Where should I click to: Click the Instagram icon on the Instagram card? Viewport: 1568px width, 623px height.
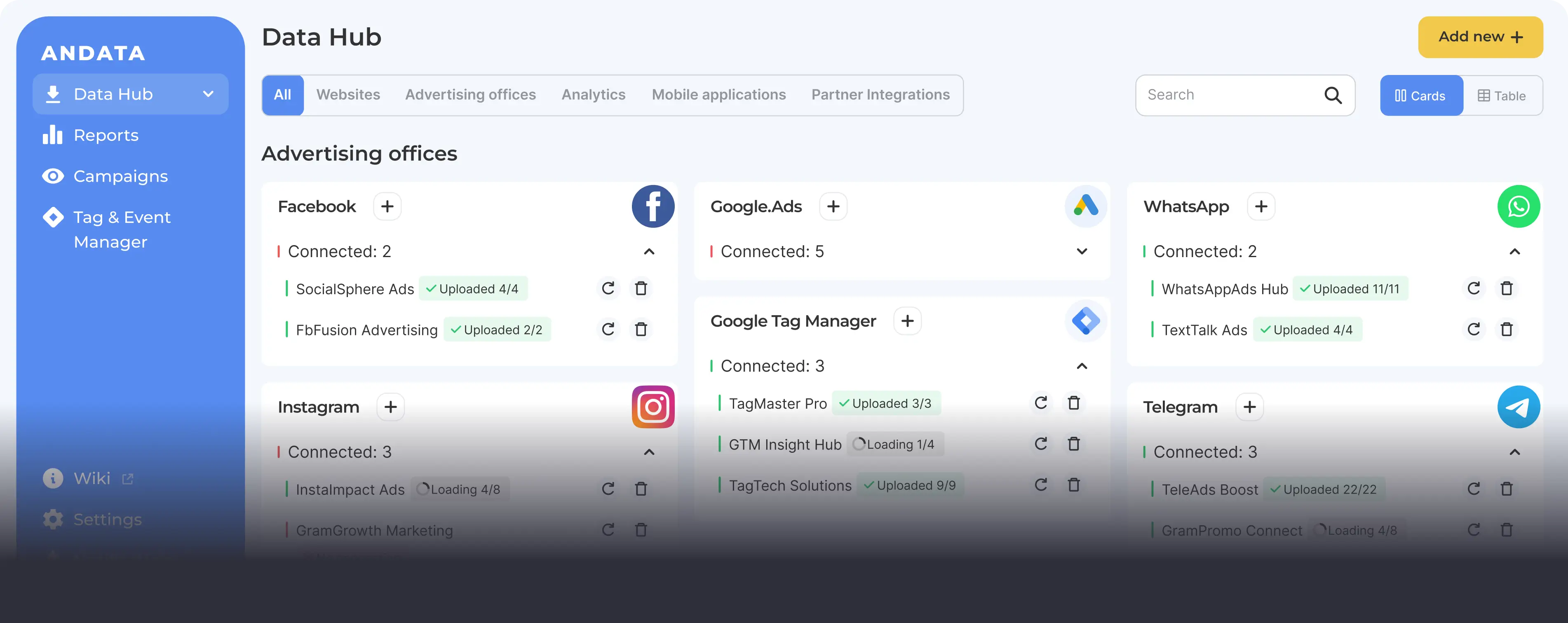pos(653,406)
